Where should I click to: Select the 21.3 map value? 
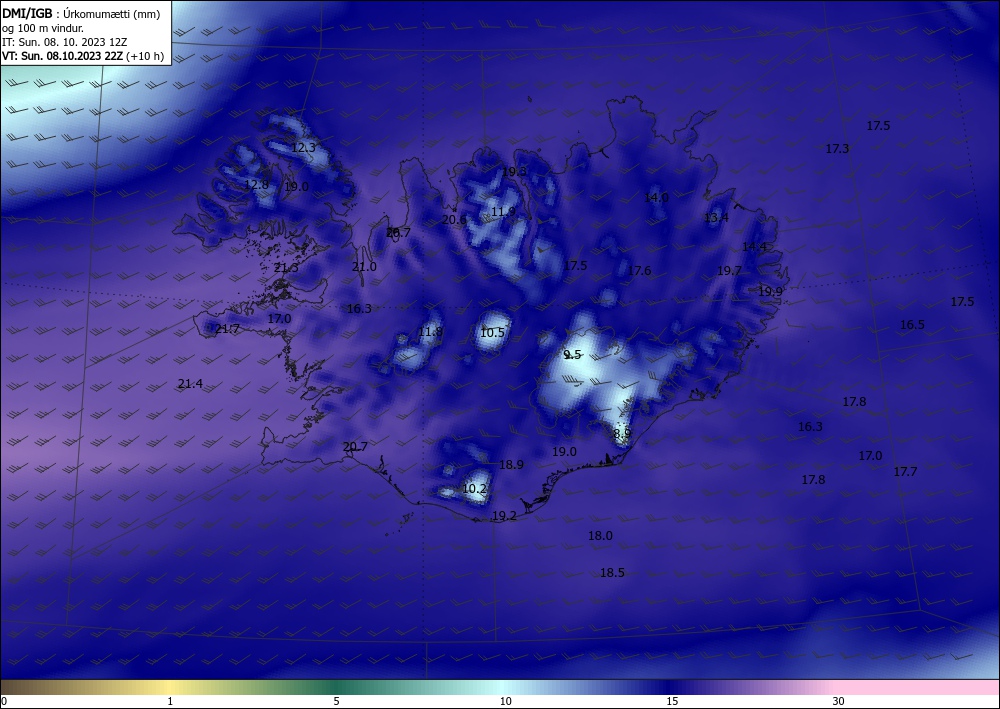point(286,268)
